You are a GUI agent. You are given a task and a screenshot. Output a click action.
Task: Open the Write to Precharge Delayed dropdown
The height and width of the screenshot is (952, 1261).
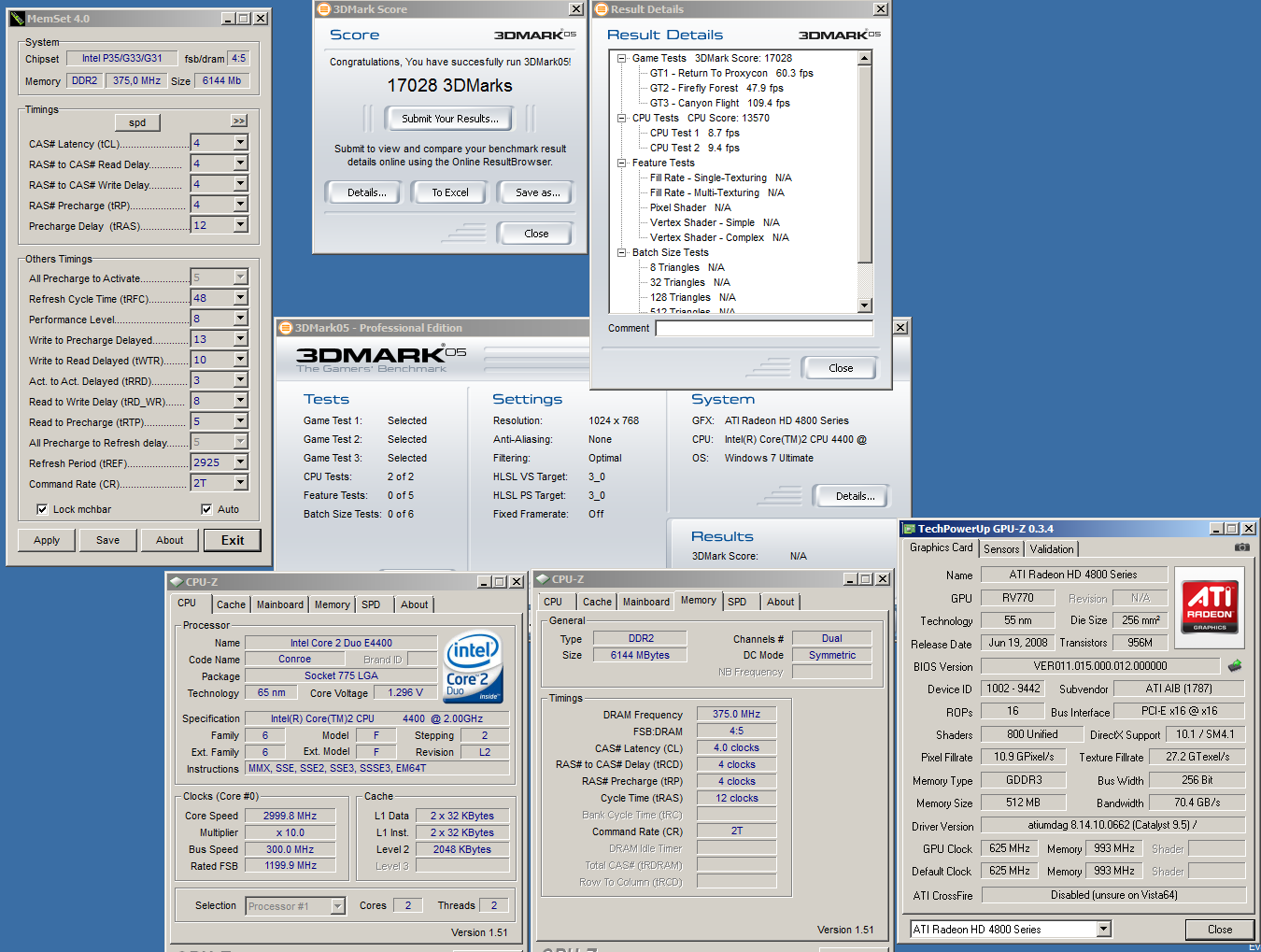click(x=241, y=339)
